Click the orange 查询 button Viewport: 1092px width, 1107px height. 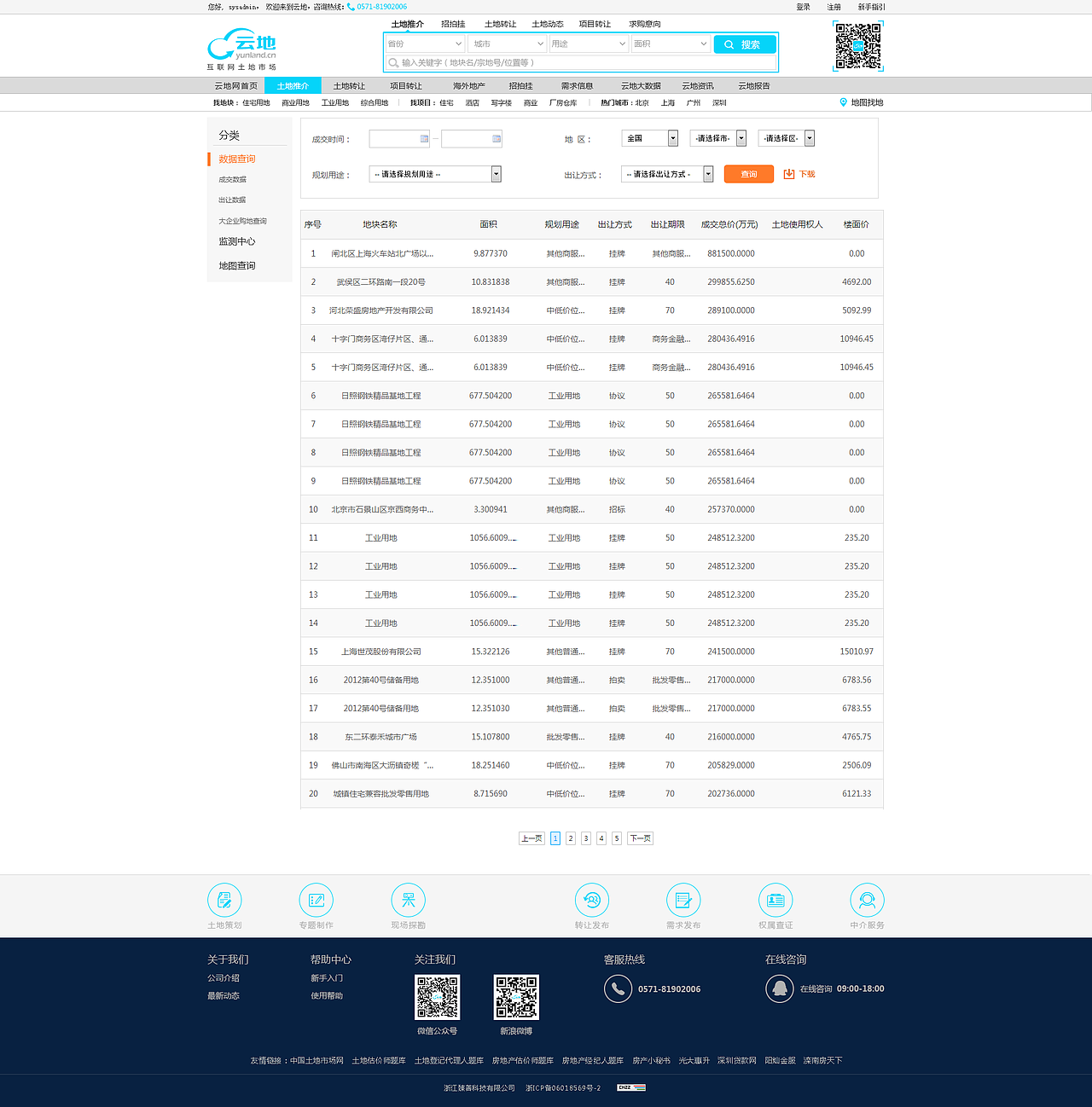tap(749, 174)
